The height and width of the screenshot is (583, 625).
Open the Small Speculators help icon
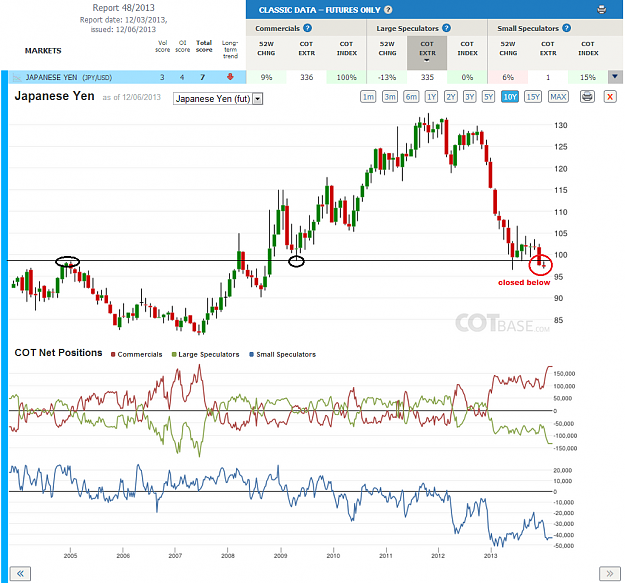(566, 28)
